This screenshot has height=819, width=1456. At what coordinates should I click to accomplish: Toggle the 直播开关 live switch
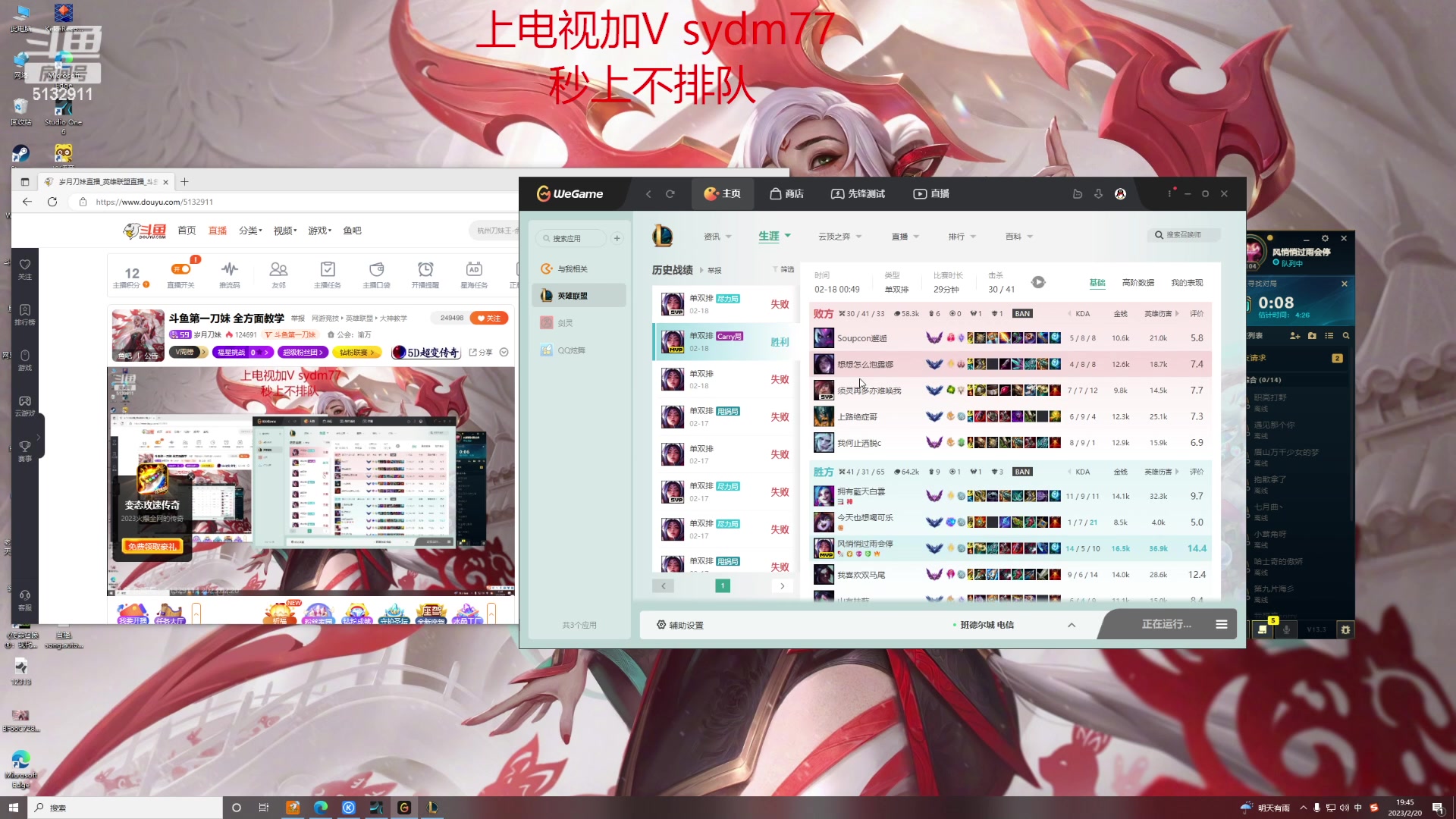[180, 269]
